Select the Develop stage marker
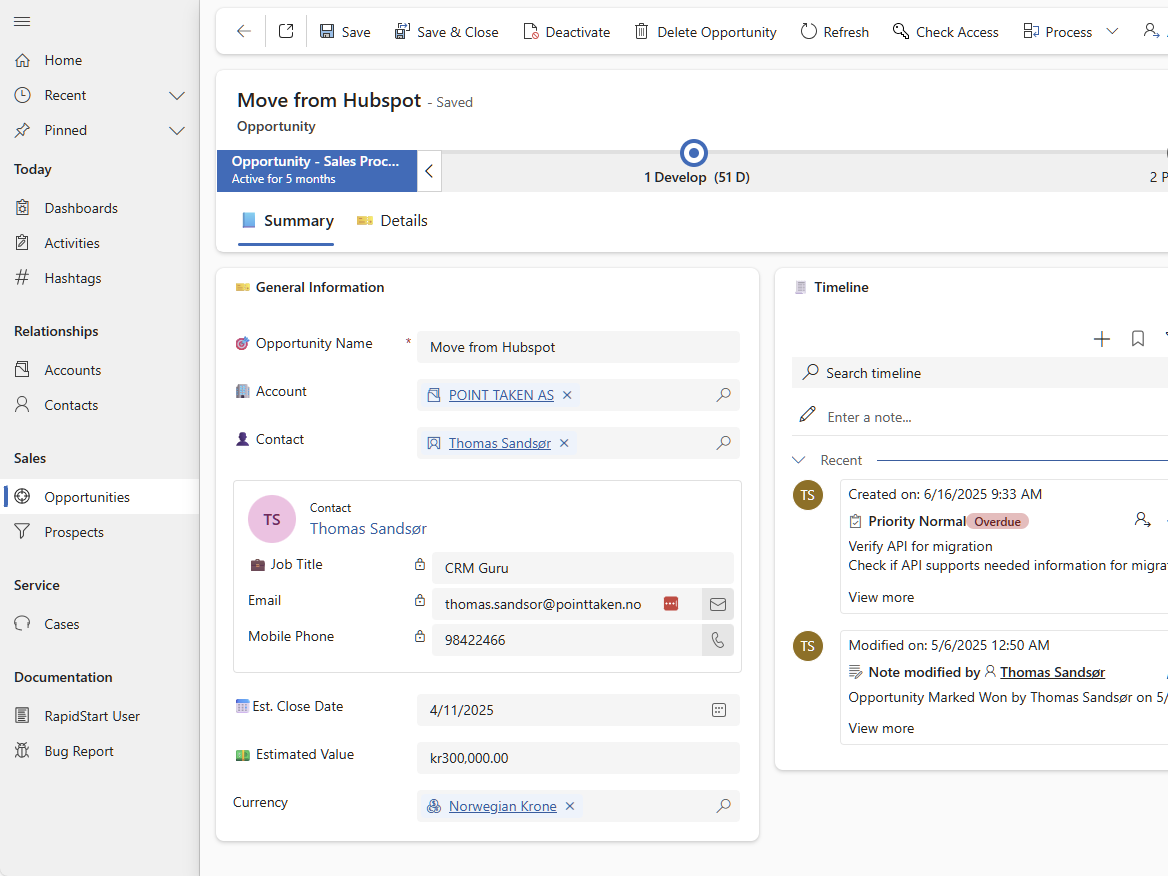Image resolution: width=1168 pixels, height=876 pixels. coord(694,153)
